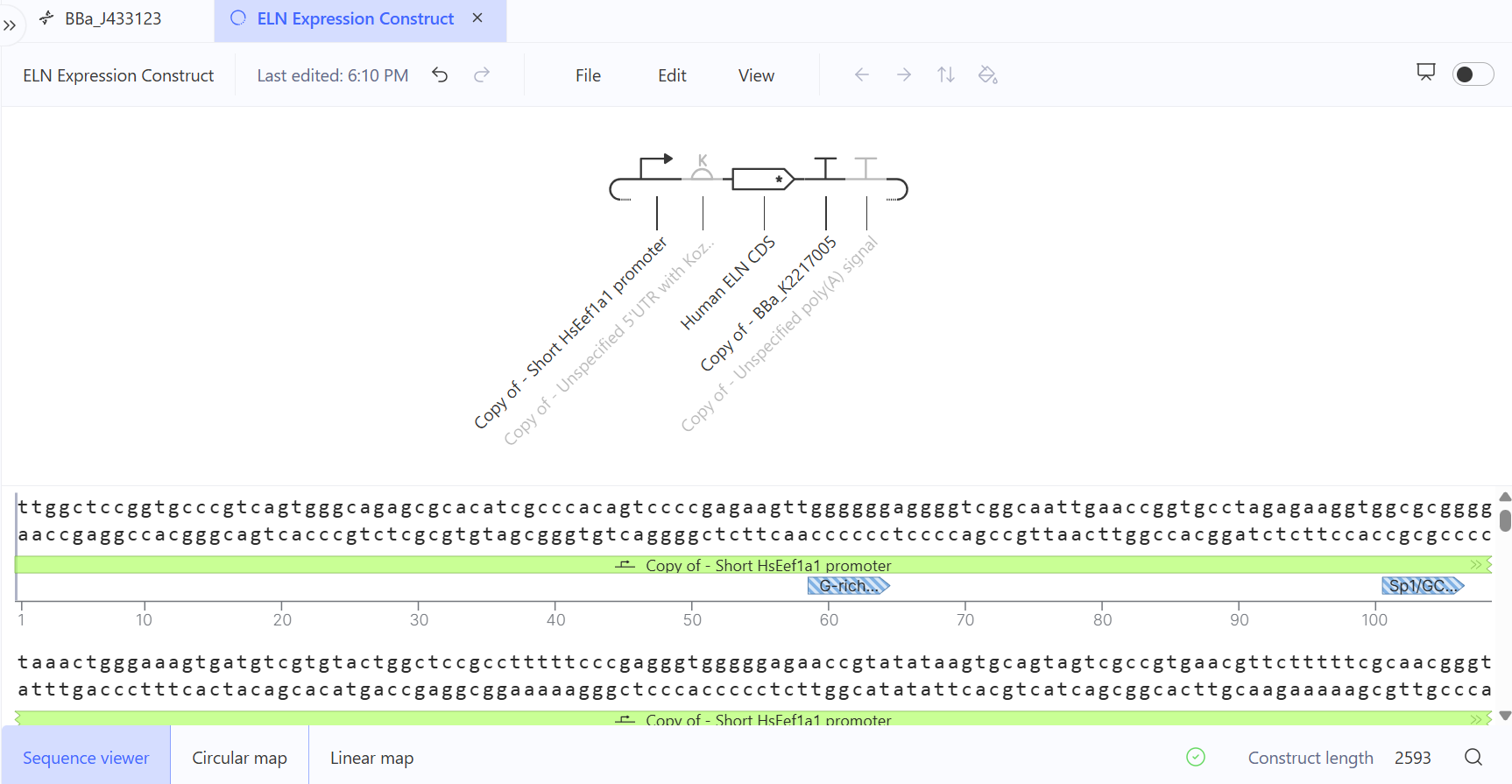Screen dimensions: 1512x784
Task: Click the undo arrow icon
Action: click(440, 75)
